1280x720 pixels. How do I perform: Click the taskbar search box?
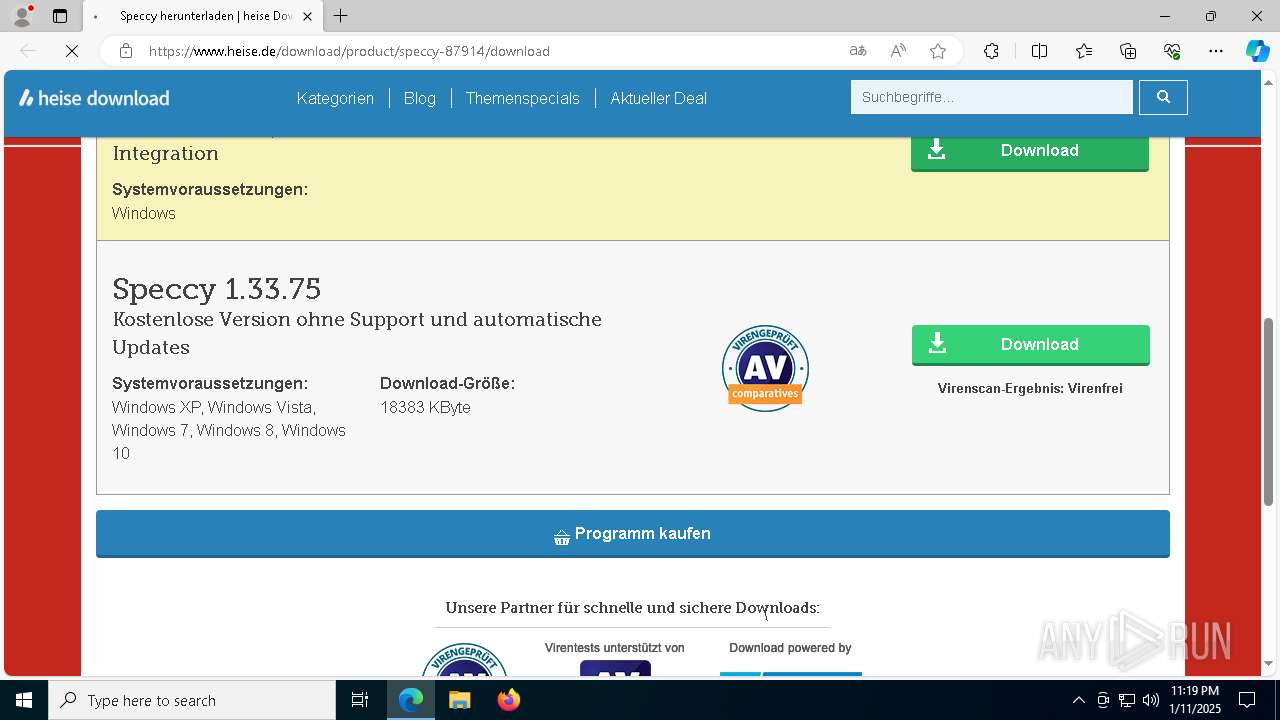(x=192, y=700)
